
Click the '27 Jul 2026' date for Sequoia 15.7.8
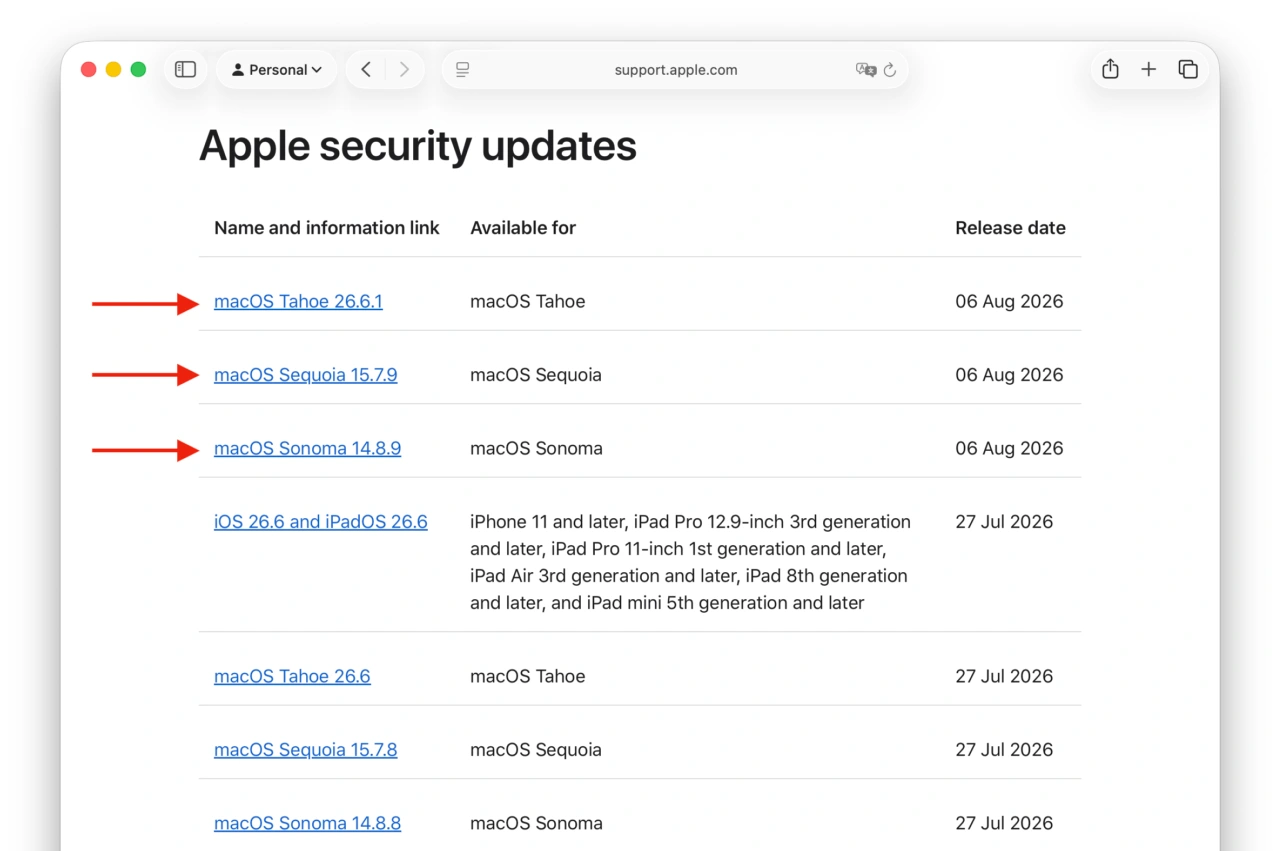tap(1004, 749)
